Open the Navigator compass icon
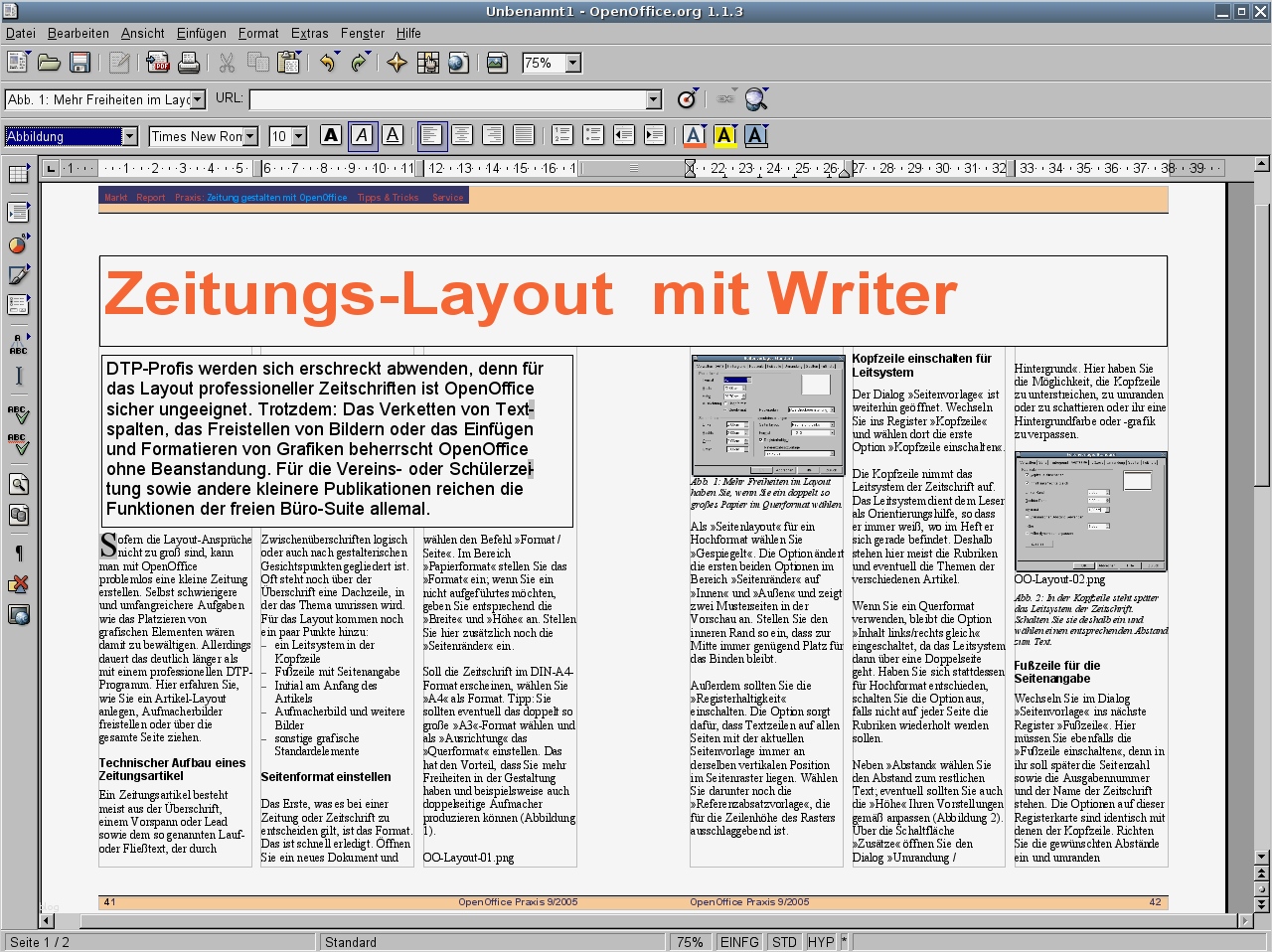Screen dimensions: 1272x952 pyautogui.click(x=397, y=63)
